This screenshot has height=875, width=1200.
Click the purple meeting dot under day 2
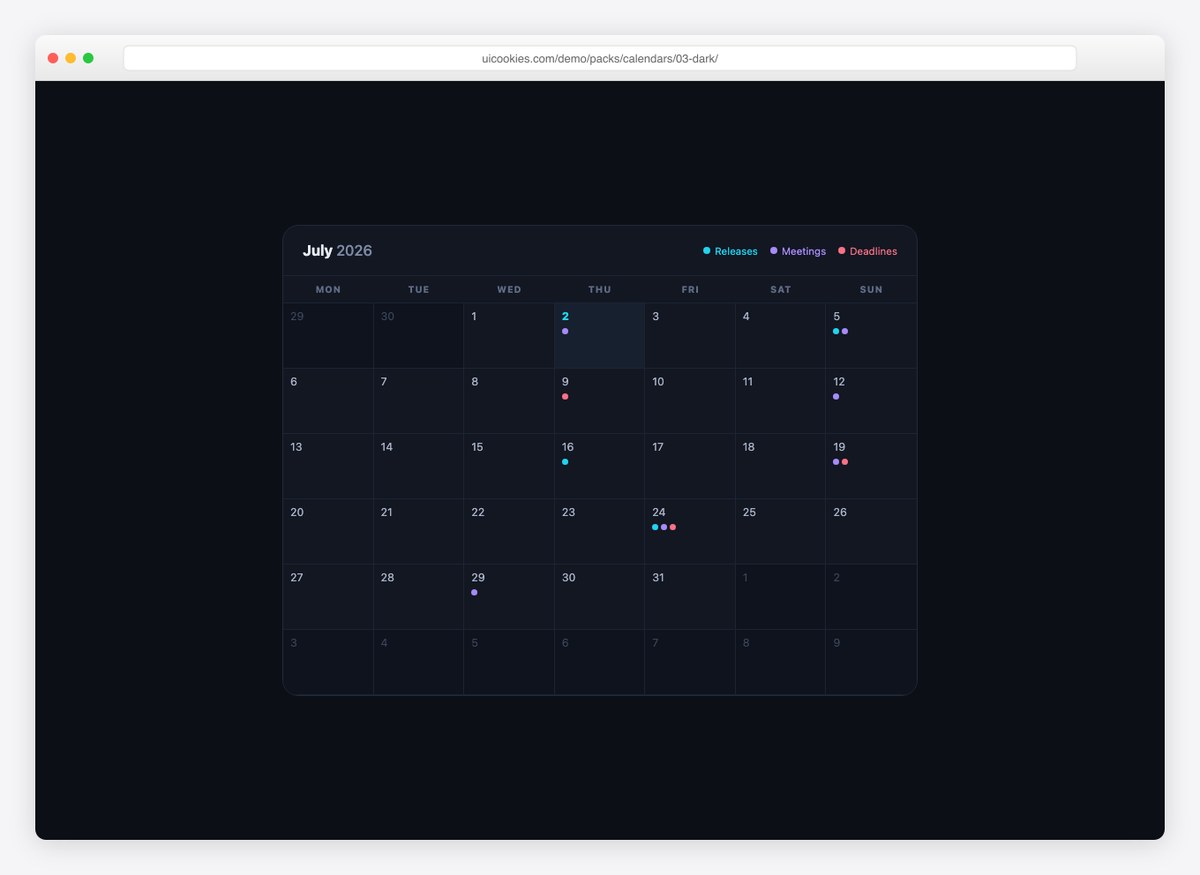point(565,331)
